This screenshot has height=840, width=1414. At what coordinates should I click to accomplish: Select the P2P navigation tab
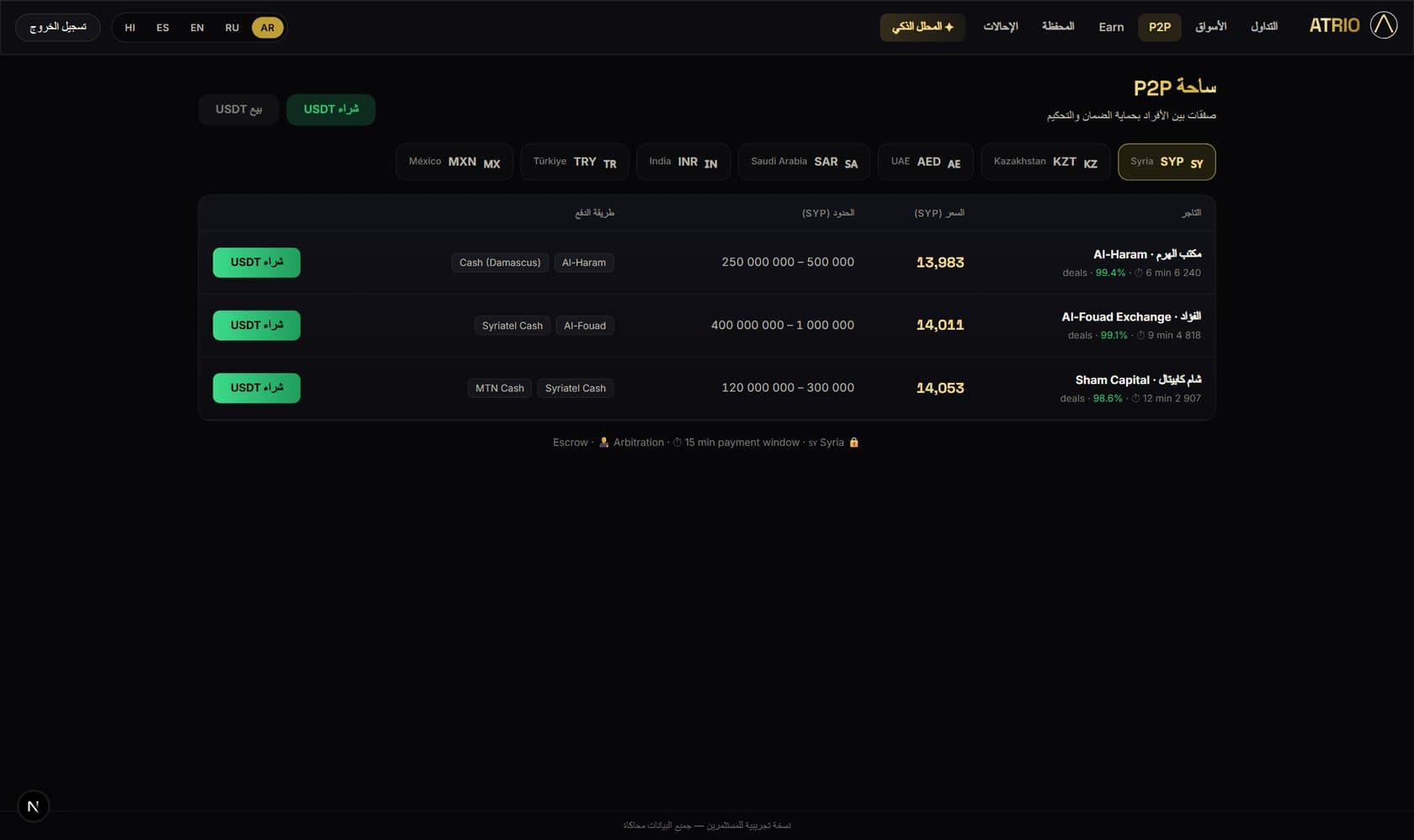pyautogui.click(x=1160, y=27)
